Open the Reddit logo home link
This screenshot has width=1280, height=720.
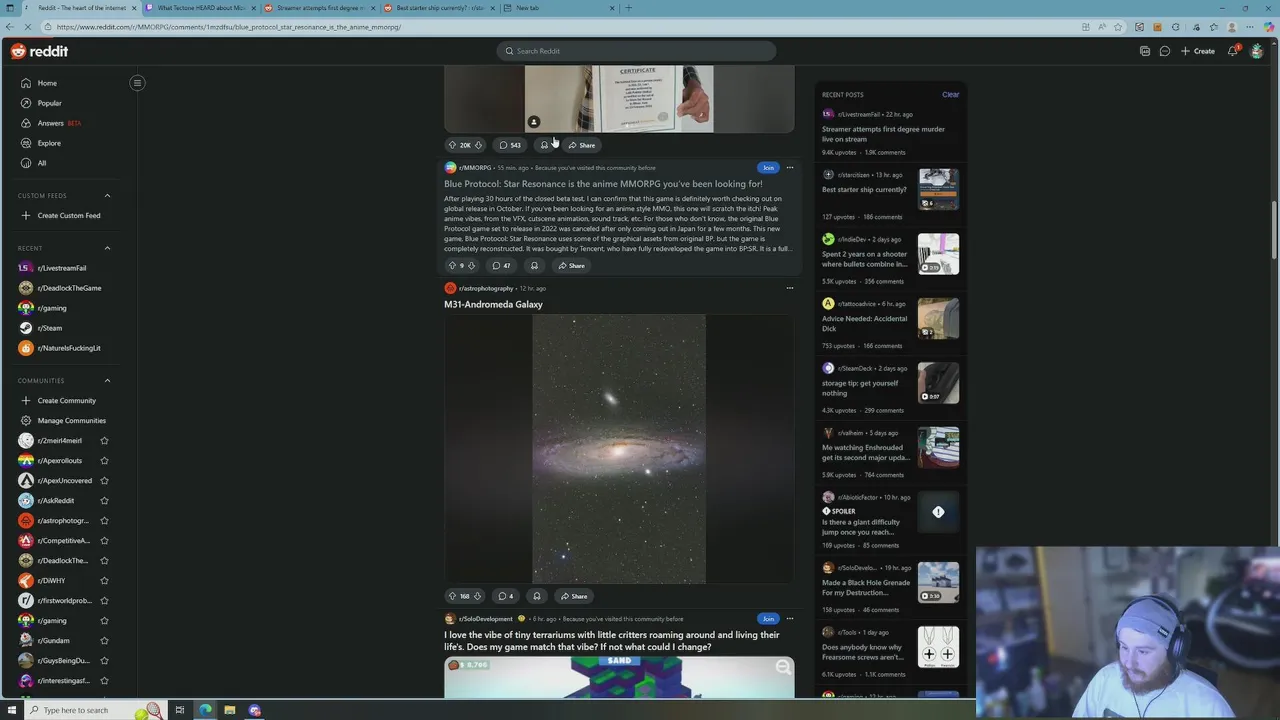coord(40,51)
